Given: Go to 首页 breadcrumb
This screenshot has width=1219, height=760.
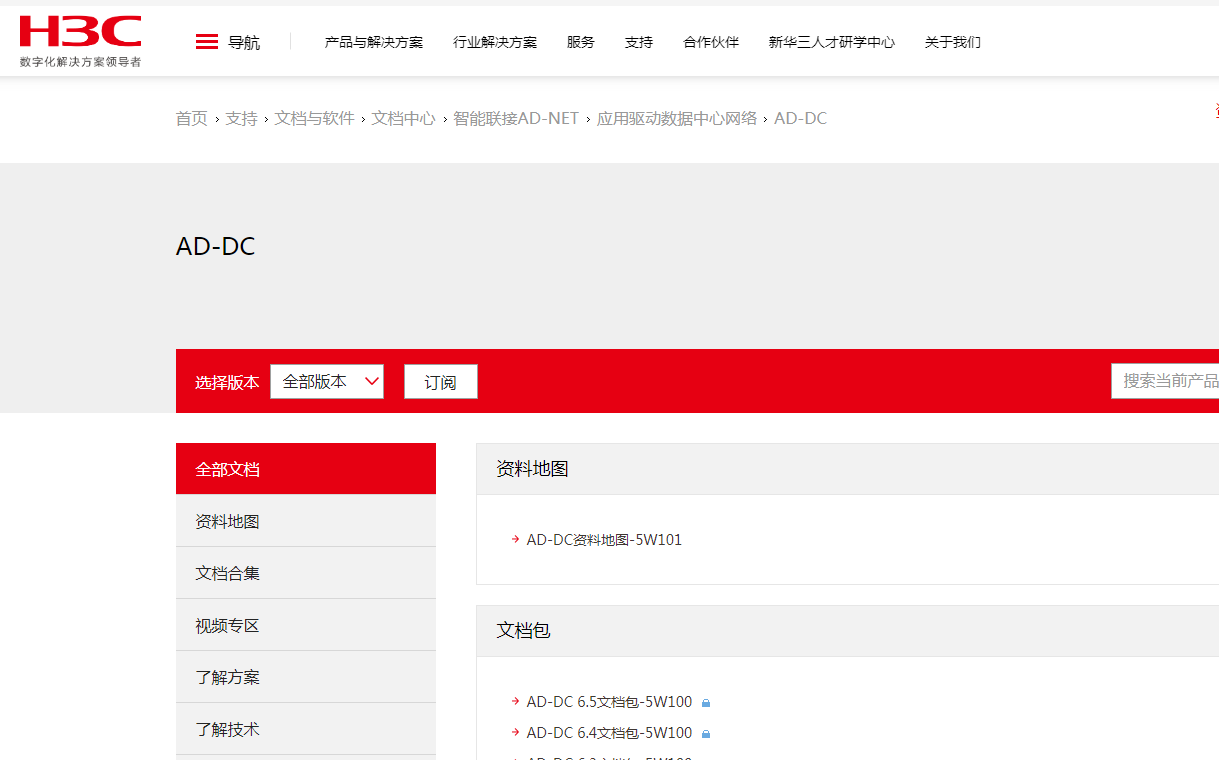Looking at the screenshot, I should [192, 118].
